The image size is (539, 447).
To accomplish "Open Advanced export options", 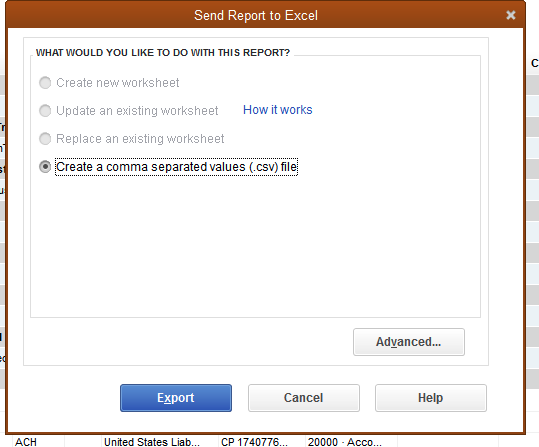I will 409,342.
